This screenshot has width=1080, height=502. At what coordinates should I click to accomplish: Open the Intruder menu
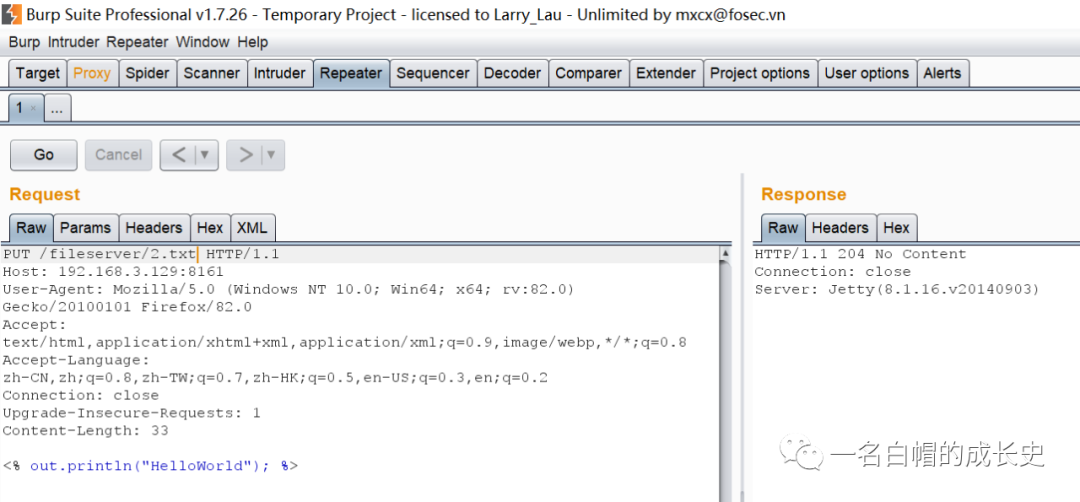[x=74, y=42]
